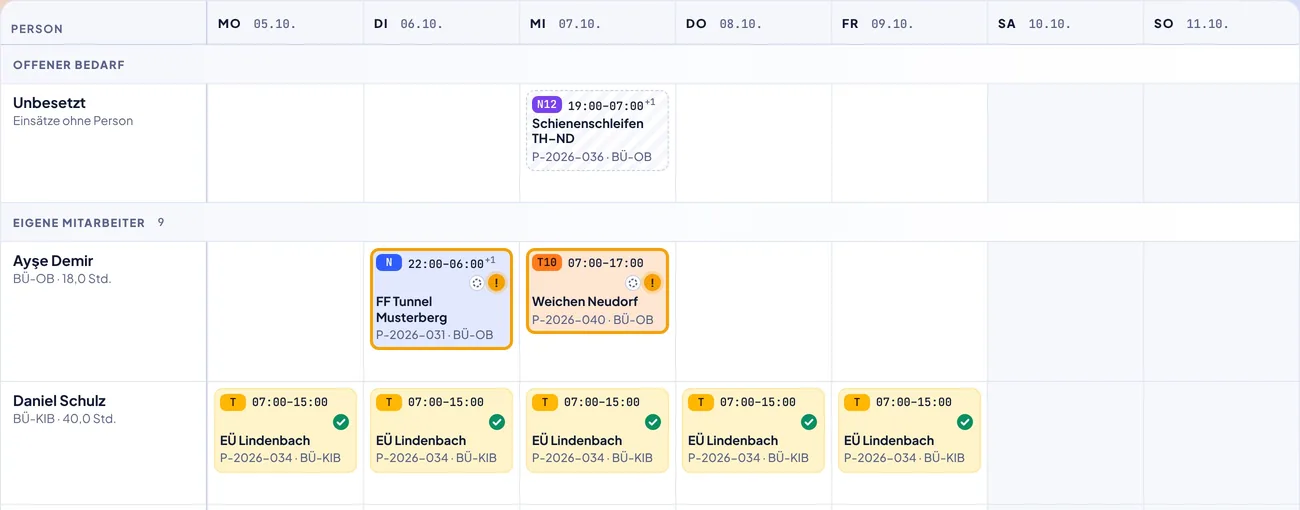1300x510 pixels.
Task: Click yellow T badge on Wednesday Daniel Schulz shift
Action: point(545,402)
